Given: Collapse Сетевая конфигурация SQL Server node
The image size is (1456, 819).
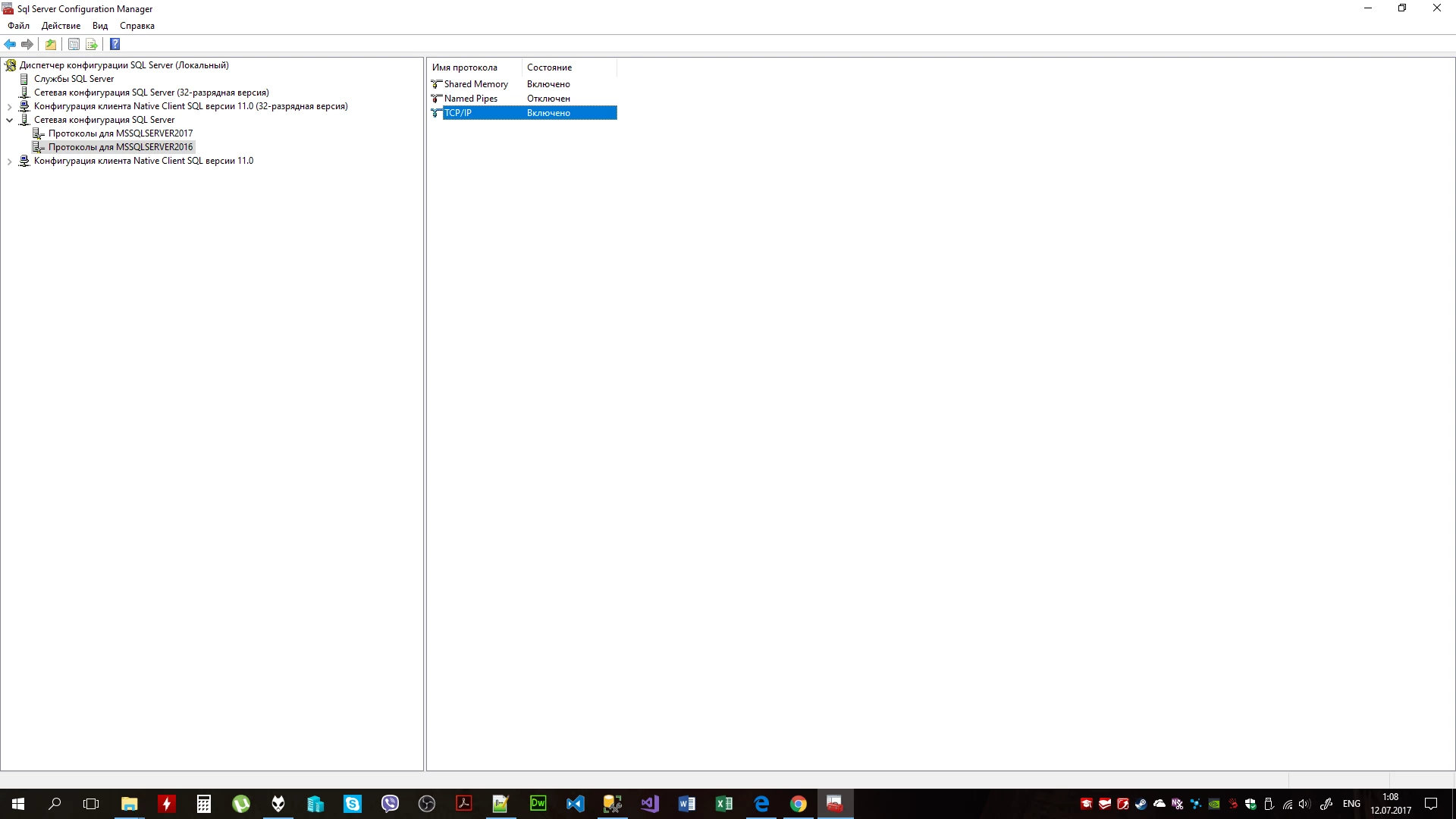Looking at the screenshot, I should [10, 120].
